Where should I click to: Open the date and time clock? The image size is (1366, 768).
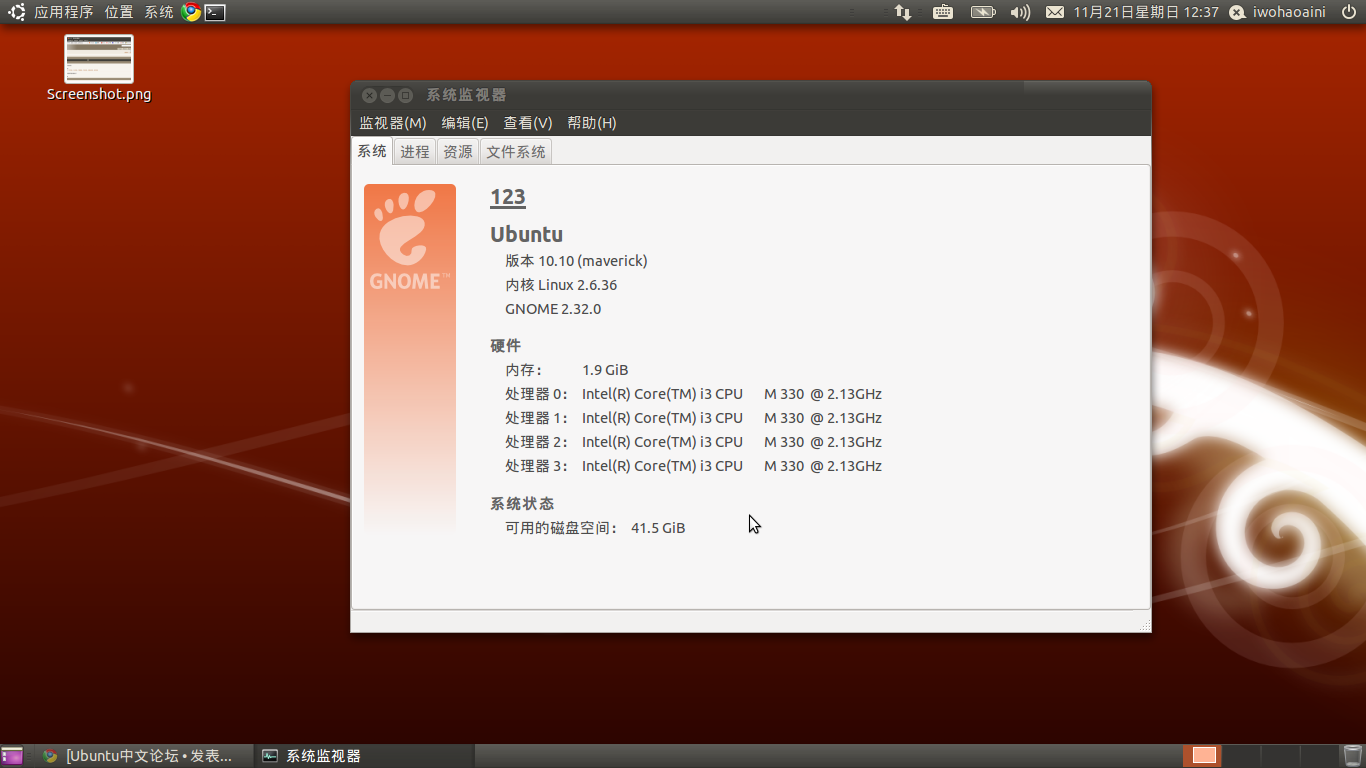tap(1146, 12)
